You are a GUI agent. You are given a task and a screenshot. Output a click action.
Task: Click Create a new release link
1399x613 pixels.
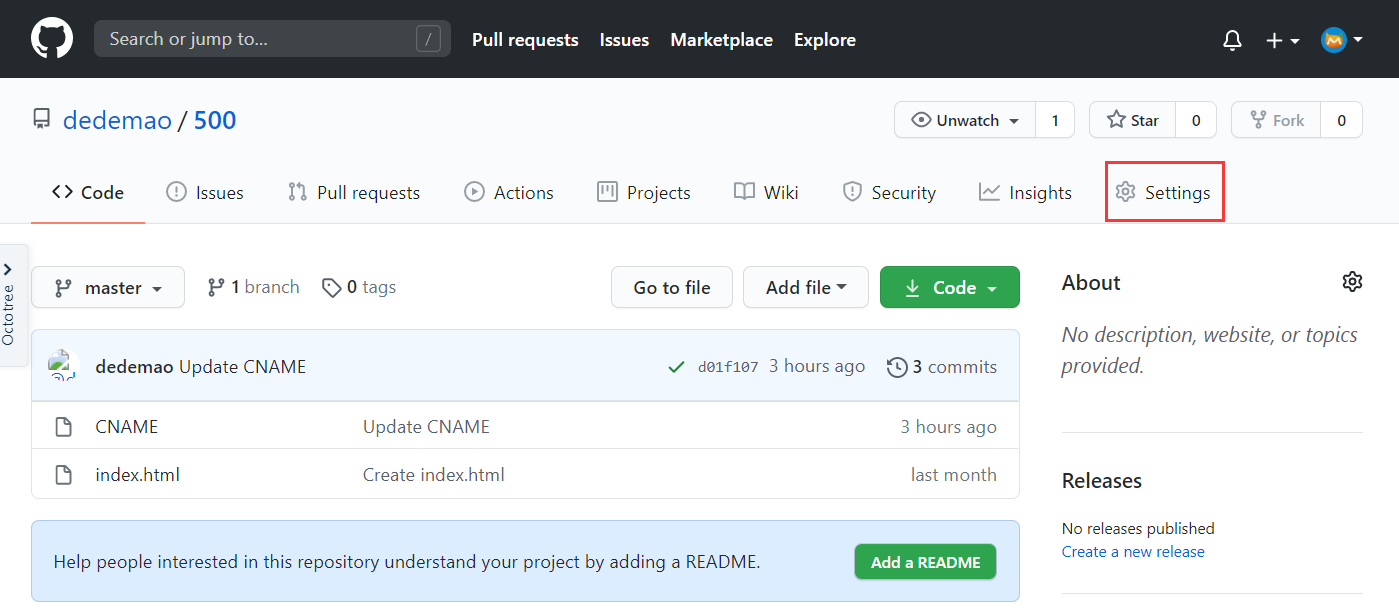pyautogui.click(x=1133, y=552)
